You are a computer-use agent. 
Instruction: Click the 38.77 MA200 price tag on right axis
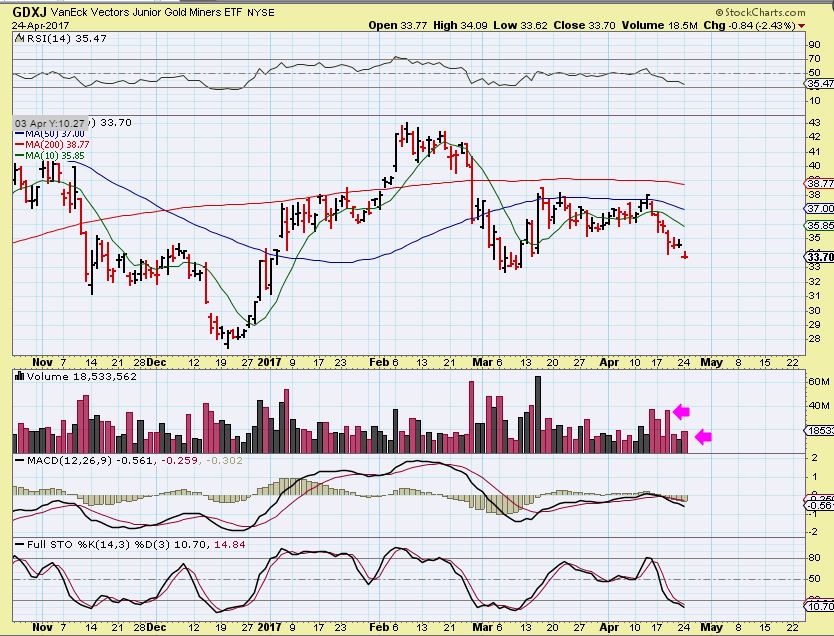(x=820, y=183)
